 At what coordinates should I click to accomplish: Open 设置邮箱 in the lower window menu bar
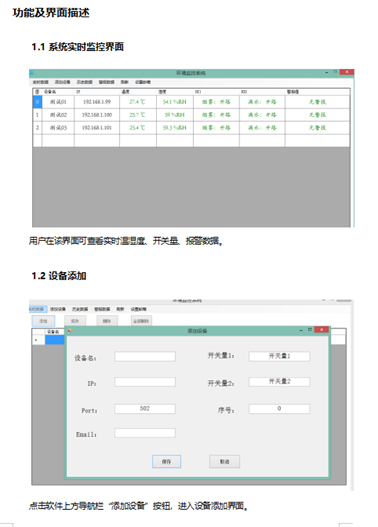point(138,309)
